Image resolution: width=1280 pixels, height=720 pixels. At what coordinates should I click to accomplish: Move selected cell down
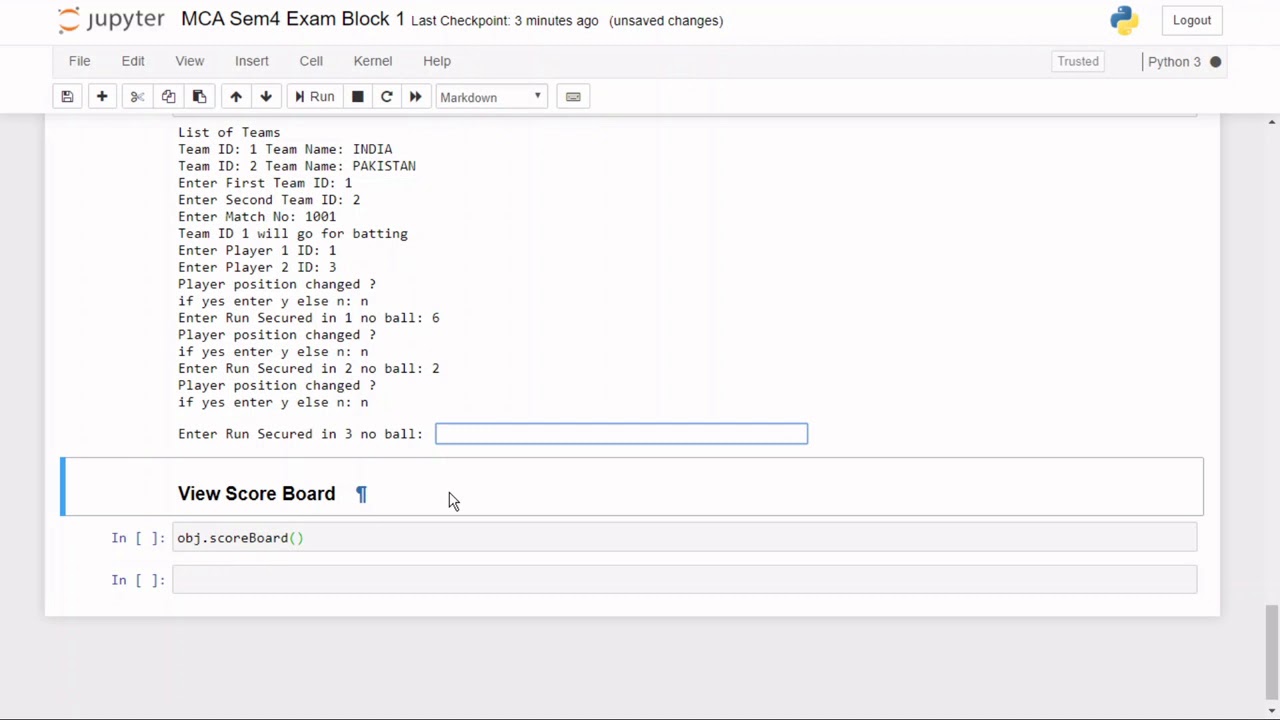(266, 97)
